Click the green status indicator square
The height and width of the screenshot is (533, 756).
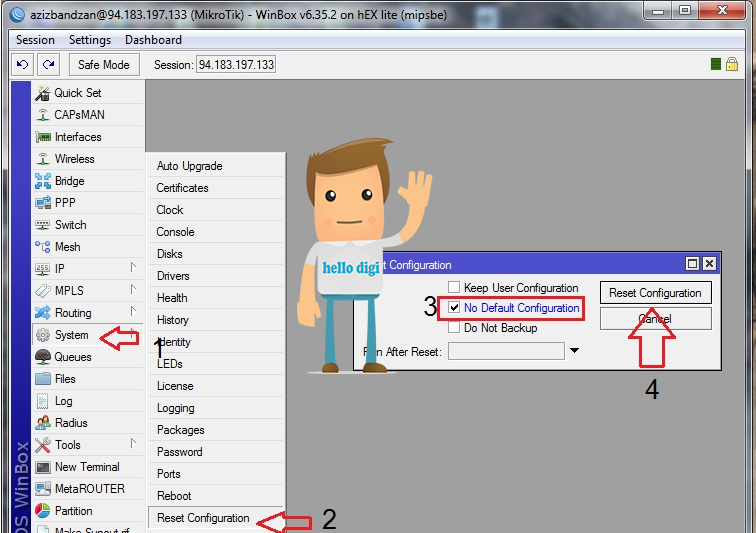[x=716, y=64]
